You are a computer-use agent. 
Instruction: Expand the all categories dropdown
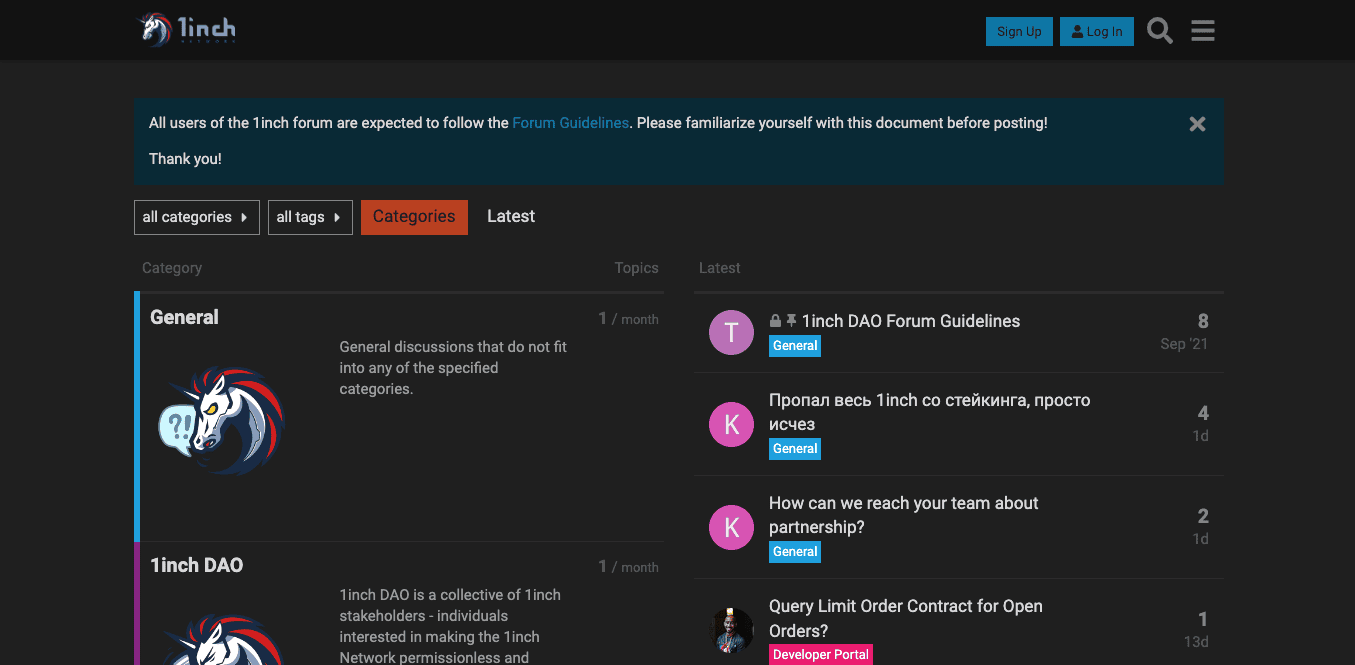[x=197, y=217]
